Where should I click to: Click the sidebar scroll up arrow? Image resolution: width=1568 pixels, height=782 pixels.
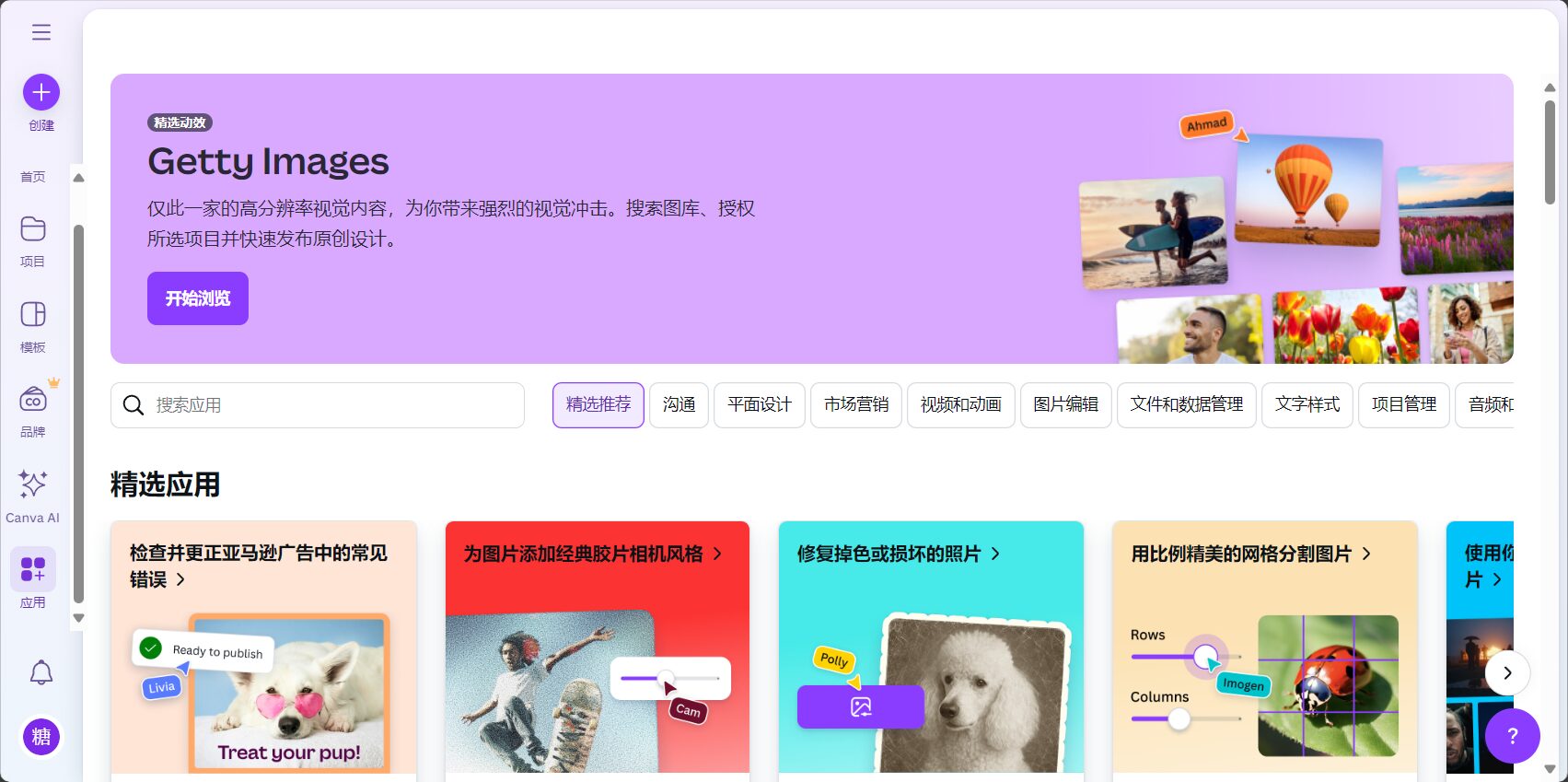coord(78,178)
